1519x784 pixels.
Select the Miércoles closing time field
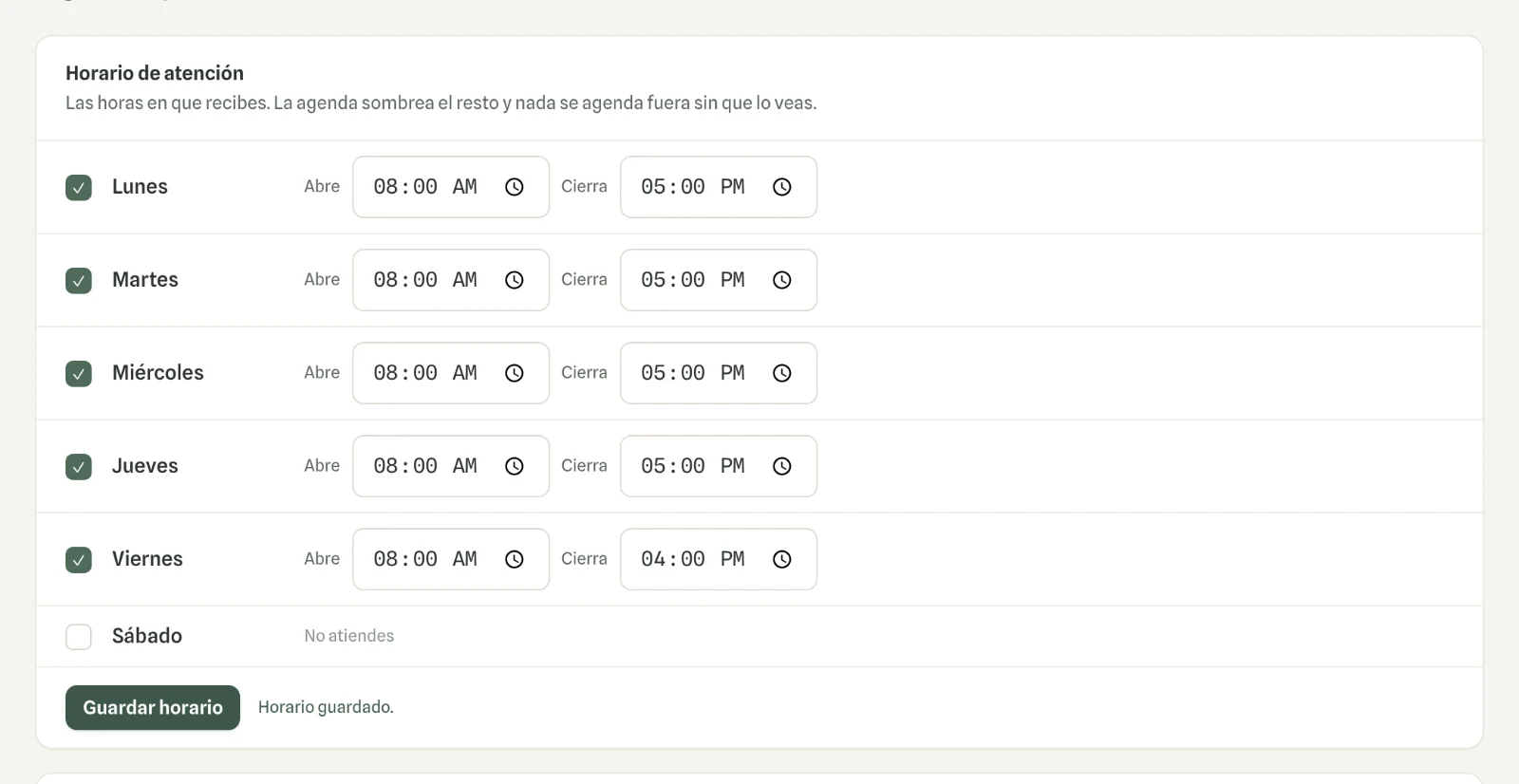tap(719, 373)
